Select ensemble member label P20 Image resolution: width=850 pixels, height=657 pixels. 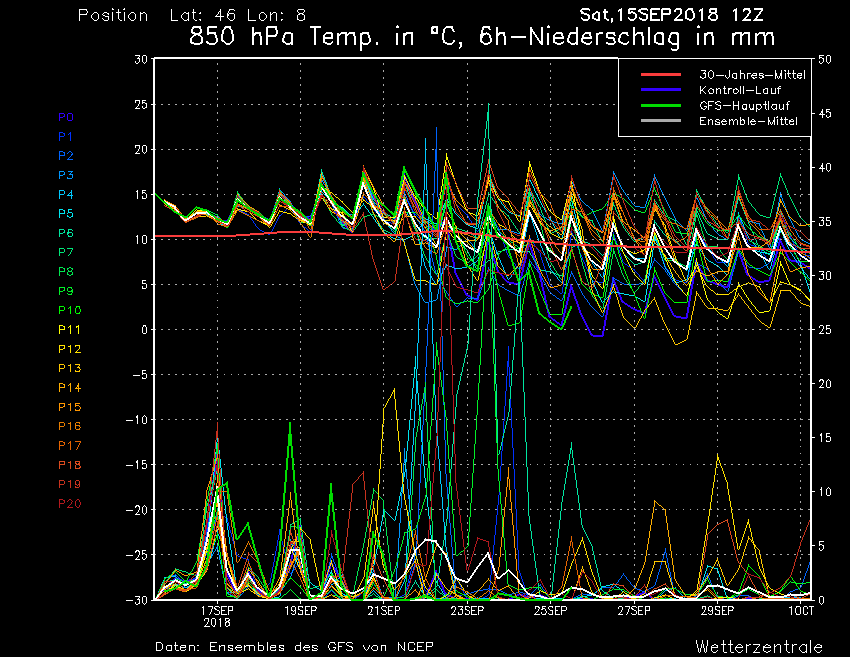point(69,504)
